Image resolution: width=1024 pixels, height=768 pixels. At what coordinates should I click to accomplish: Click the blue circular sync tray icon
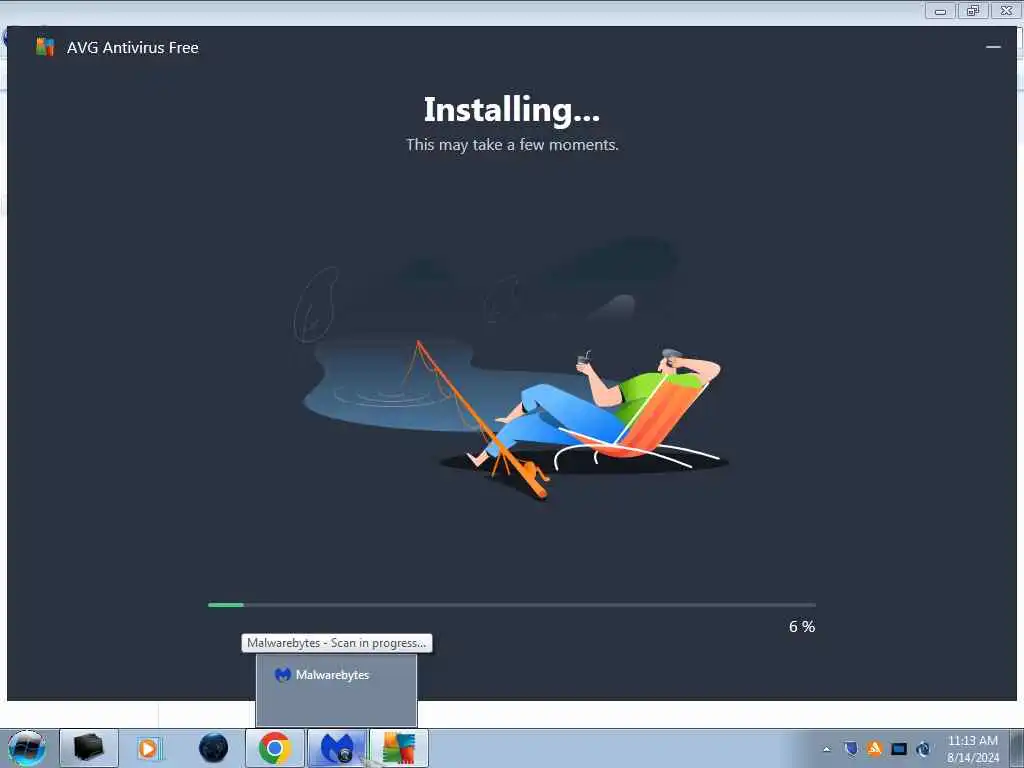point(923,748)
